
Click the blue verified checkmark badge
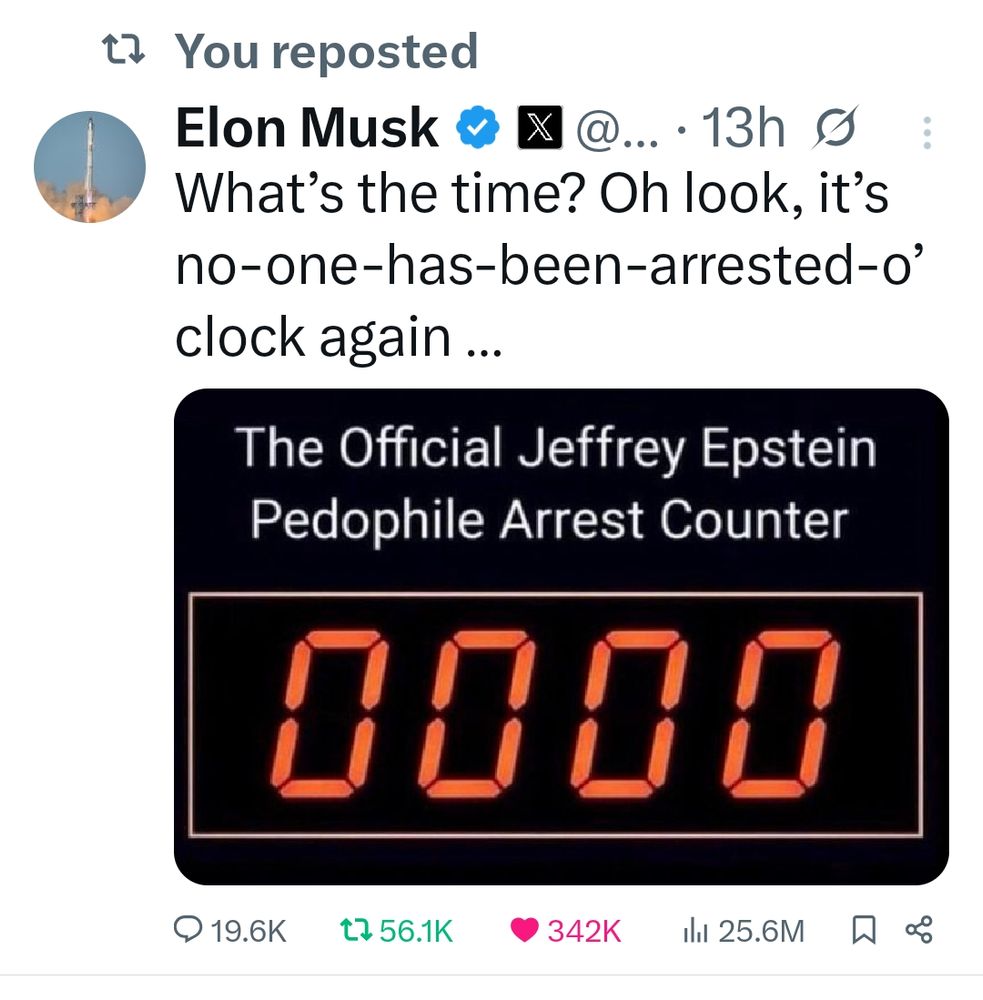(478, 128)
